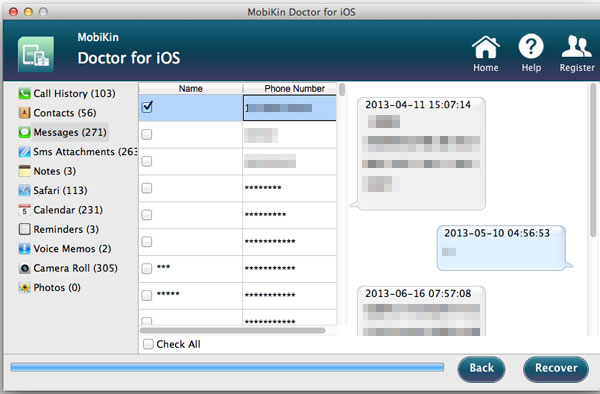Image resolution: width=600 pixels, height=394 pixels.
Task: Select the Call History phone icon
Action: click(x=24, y=93)
